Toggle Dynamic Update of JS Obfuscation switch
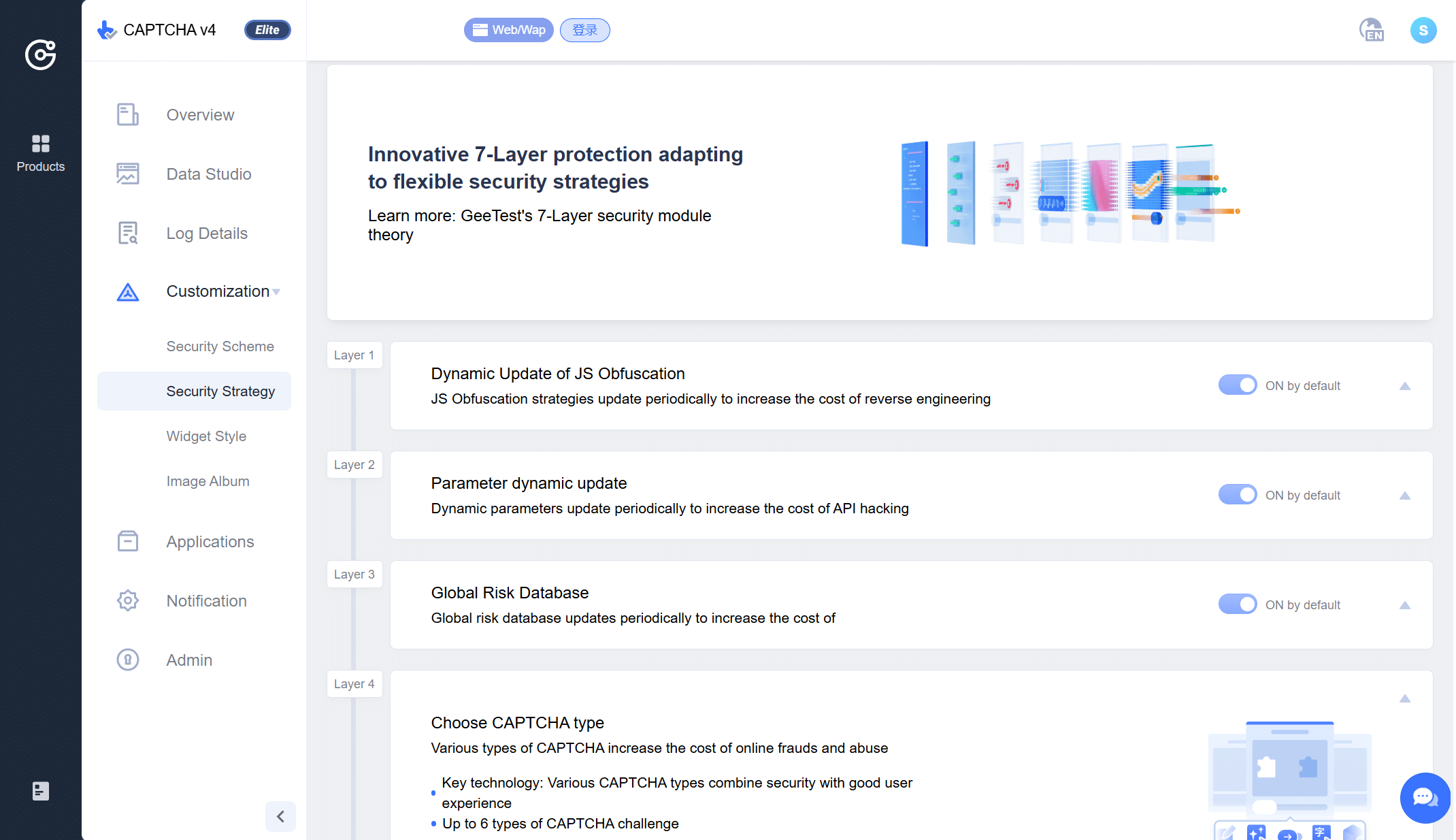The width and height of the screenshot is (1456, 840). (1237, 385)
